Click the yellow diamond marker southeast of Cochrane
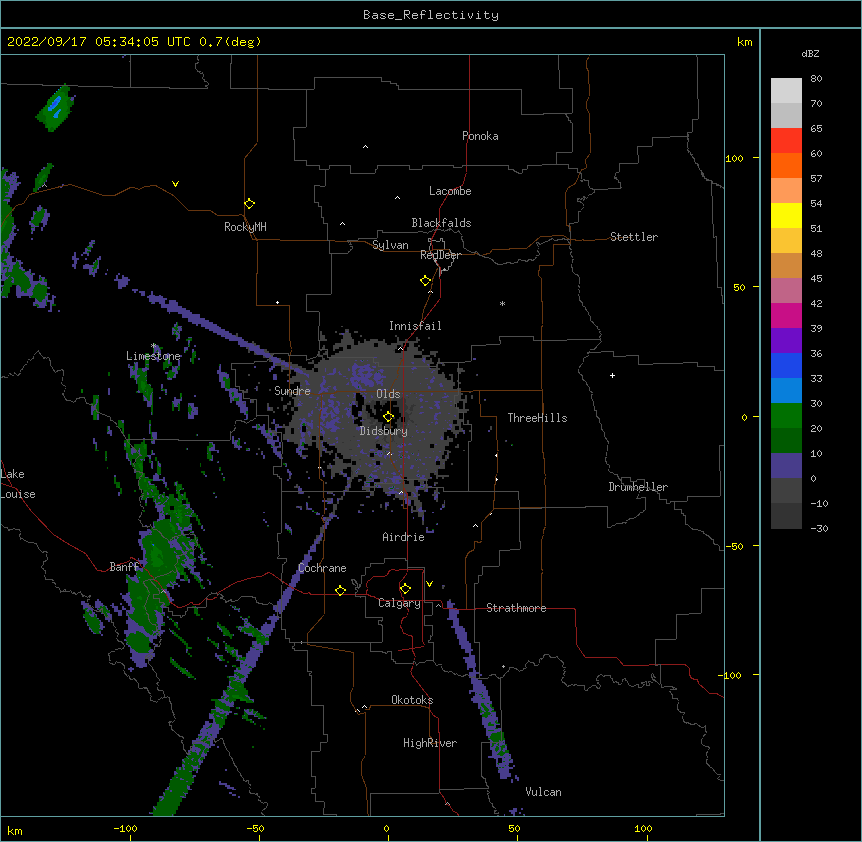 pos(340,590)
